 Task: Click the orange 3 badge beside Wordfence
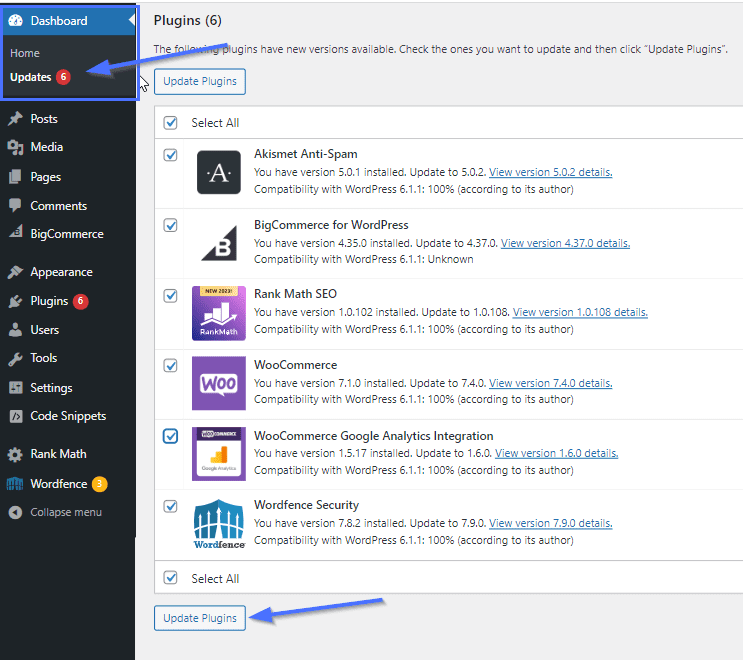[x=100, y=484]
